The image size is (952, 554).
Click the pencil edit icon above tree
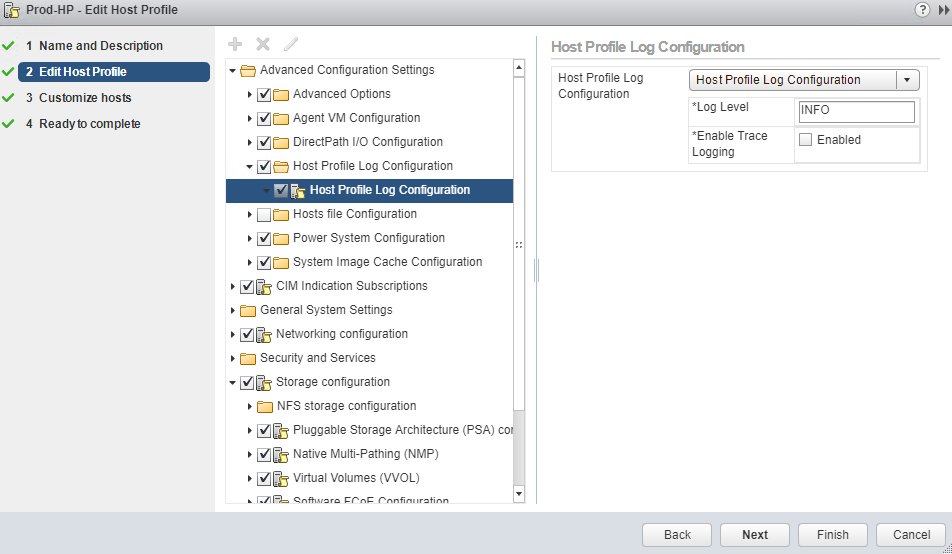tap(291, 44)
